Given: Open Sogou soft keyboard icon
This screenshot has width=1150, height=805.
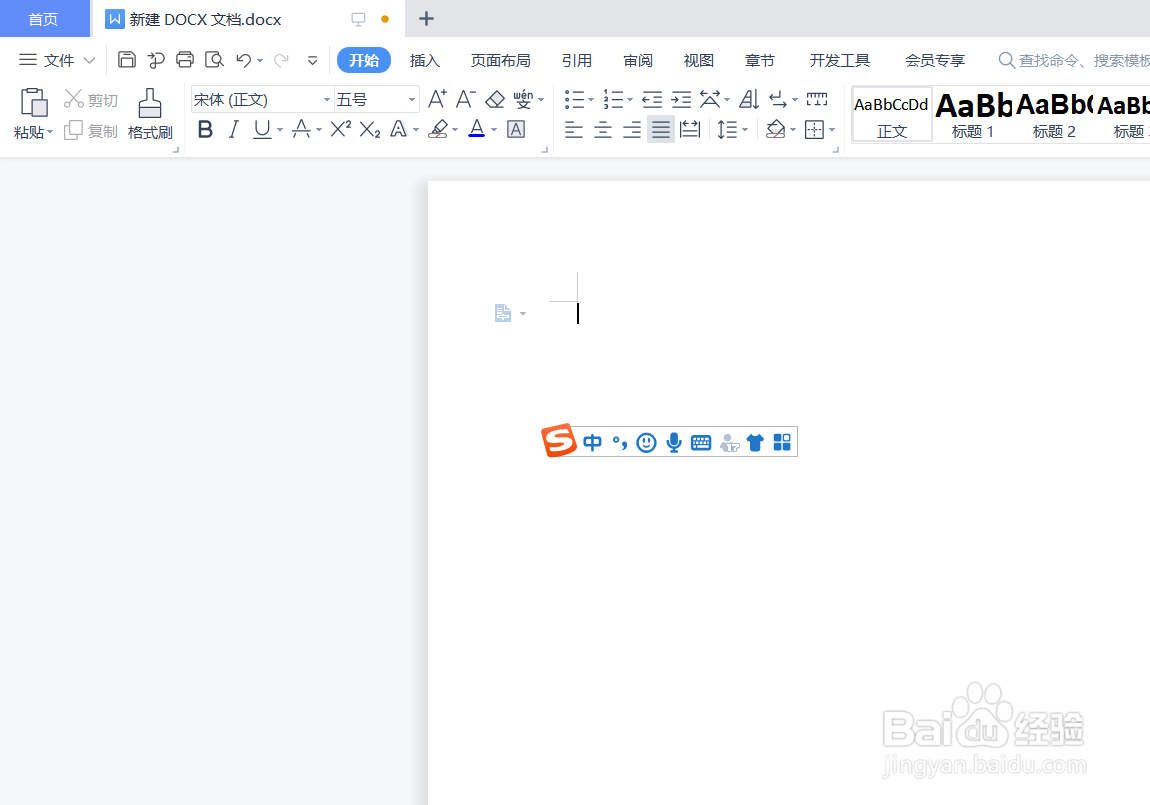Looking at the screenshot, I should (x=701, y=442).
